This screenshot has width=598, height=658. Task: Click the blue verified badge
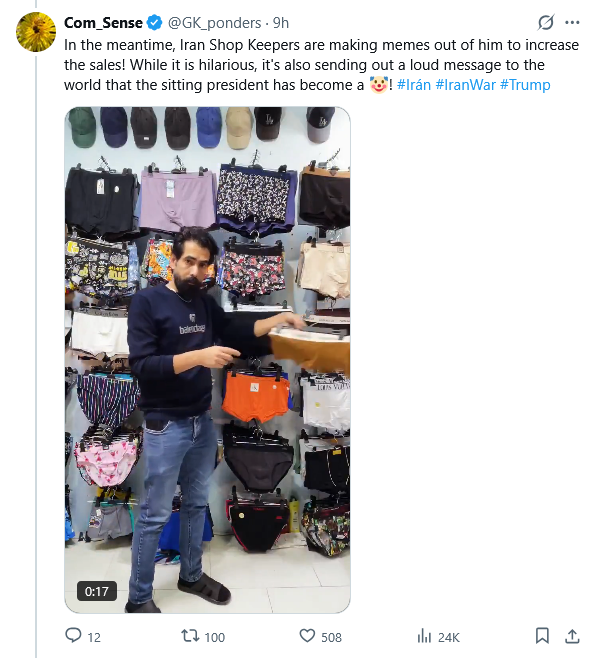(155, 23)
